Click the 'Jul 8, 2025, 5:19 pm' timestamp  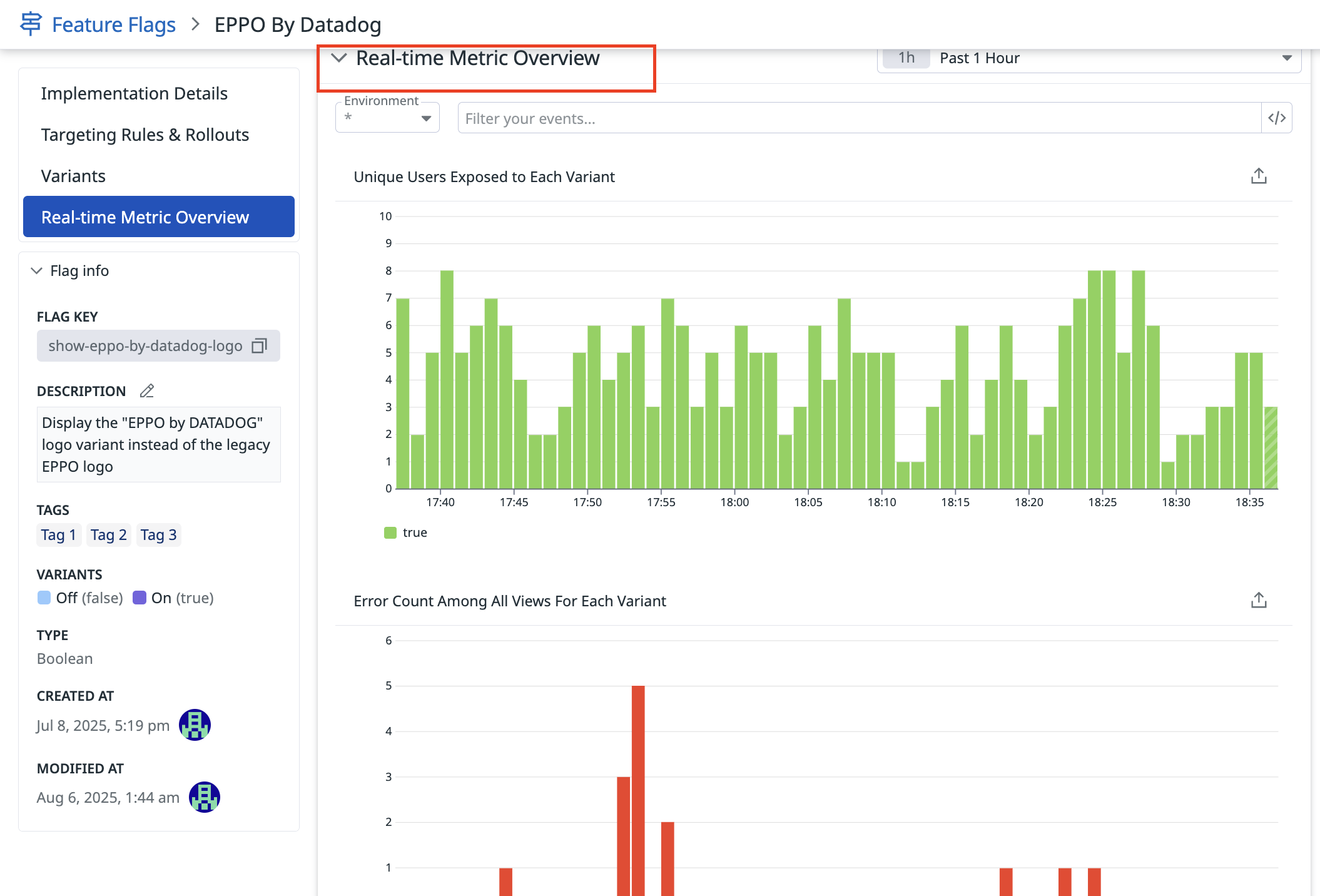click(103, 725)
